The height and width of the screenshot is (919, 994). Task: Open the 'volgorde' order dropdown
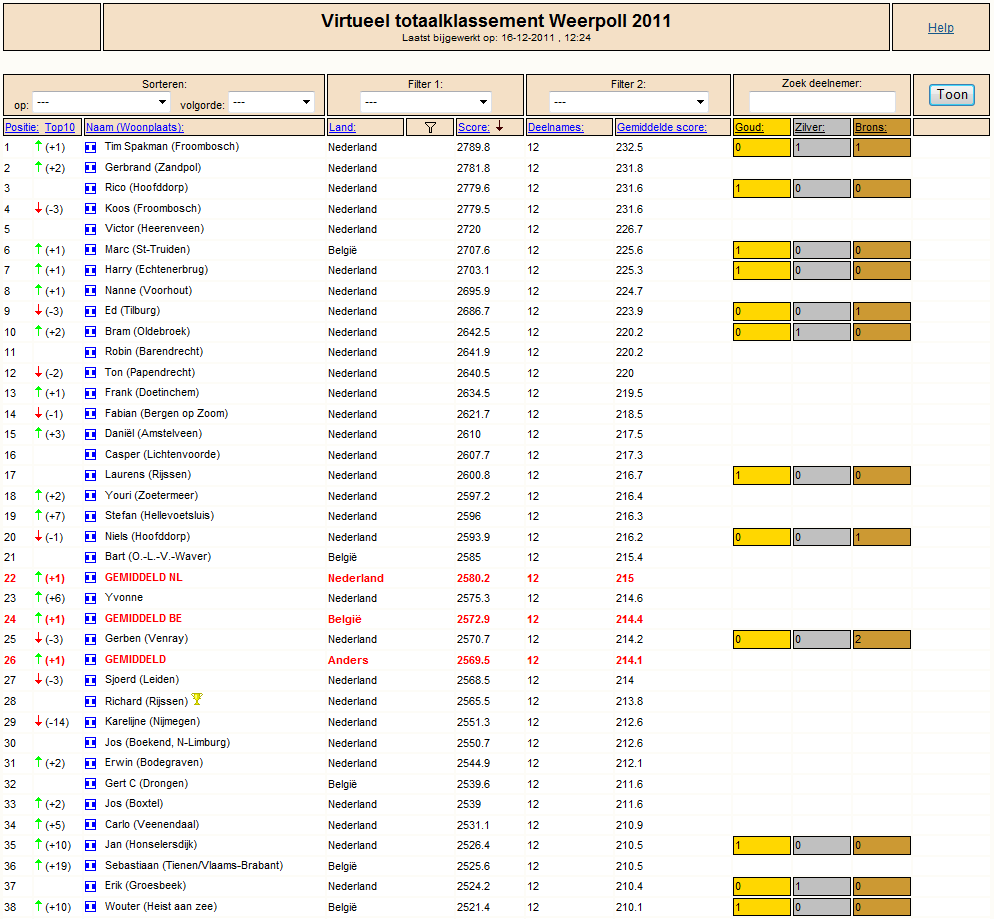[271, 102]
